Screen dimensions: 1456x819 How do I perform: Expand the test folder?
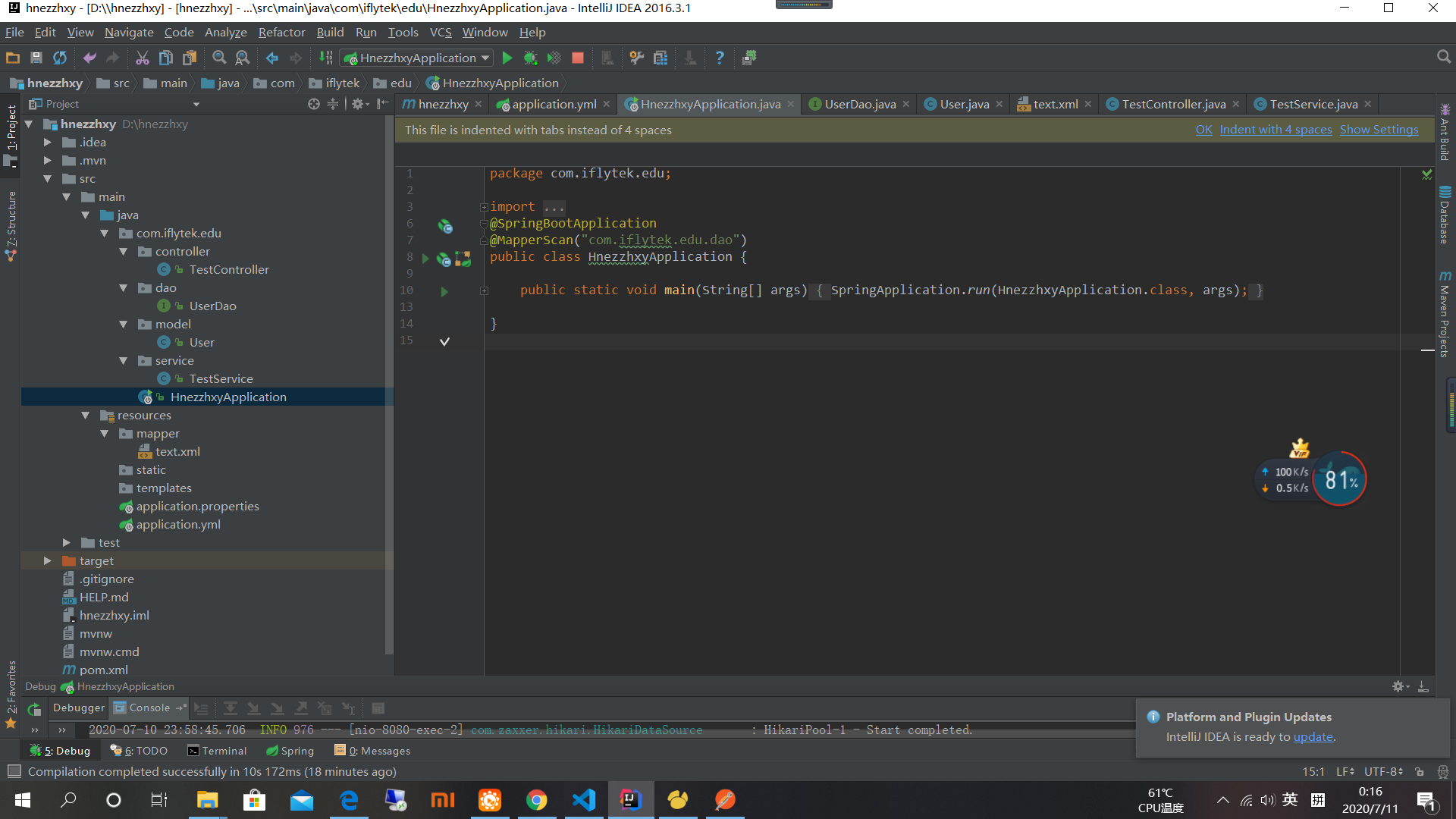tap(66, 542)
